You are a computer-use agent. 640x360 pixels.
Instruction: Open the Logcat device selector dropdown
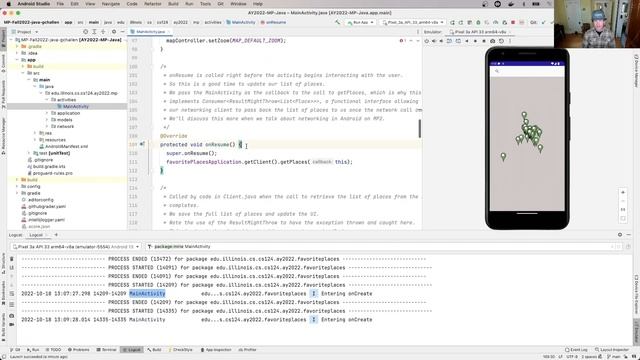[76, 247]
